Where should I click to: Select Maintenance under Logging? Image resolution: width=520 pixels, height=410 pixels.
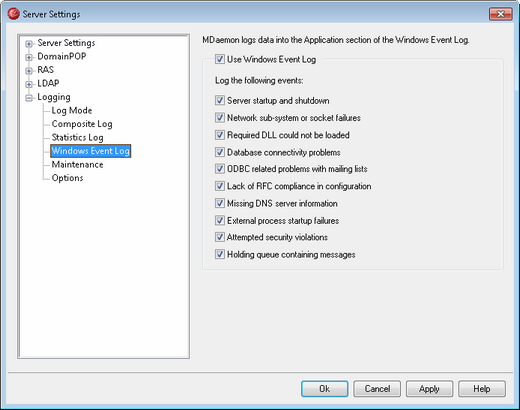point(77,164)
